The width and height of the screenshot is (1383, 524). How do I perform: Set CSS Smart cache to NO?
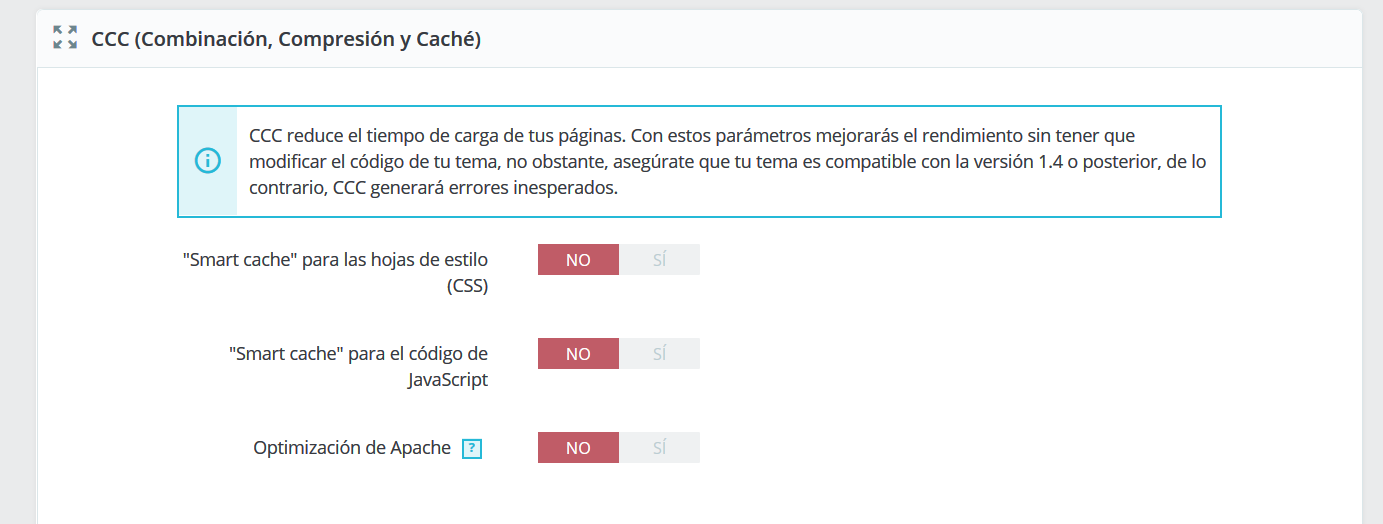(x=578, y=260)
